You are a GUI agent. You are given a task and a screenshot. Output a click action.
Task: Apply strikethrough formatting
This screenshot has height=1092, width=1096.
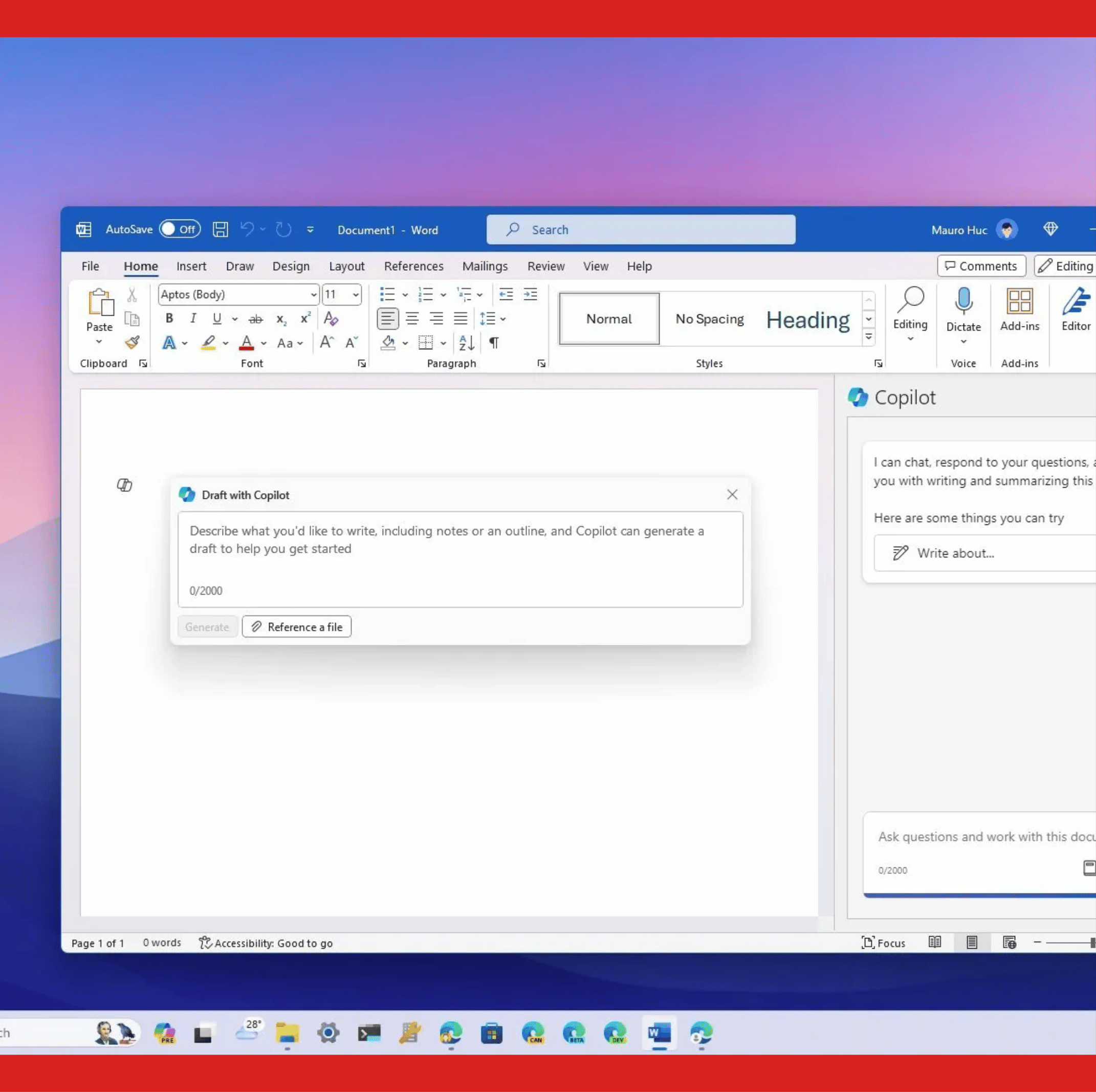click(256, 319)
